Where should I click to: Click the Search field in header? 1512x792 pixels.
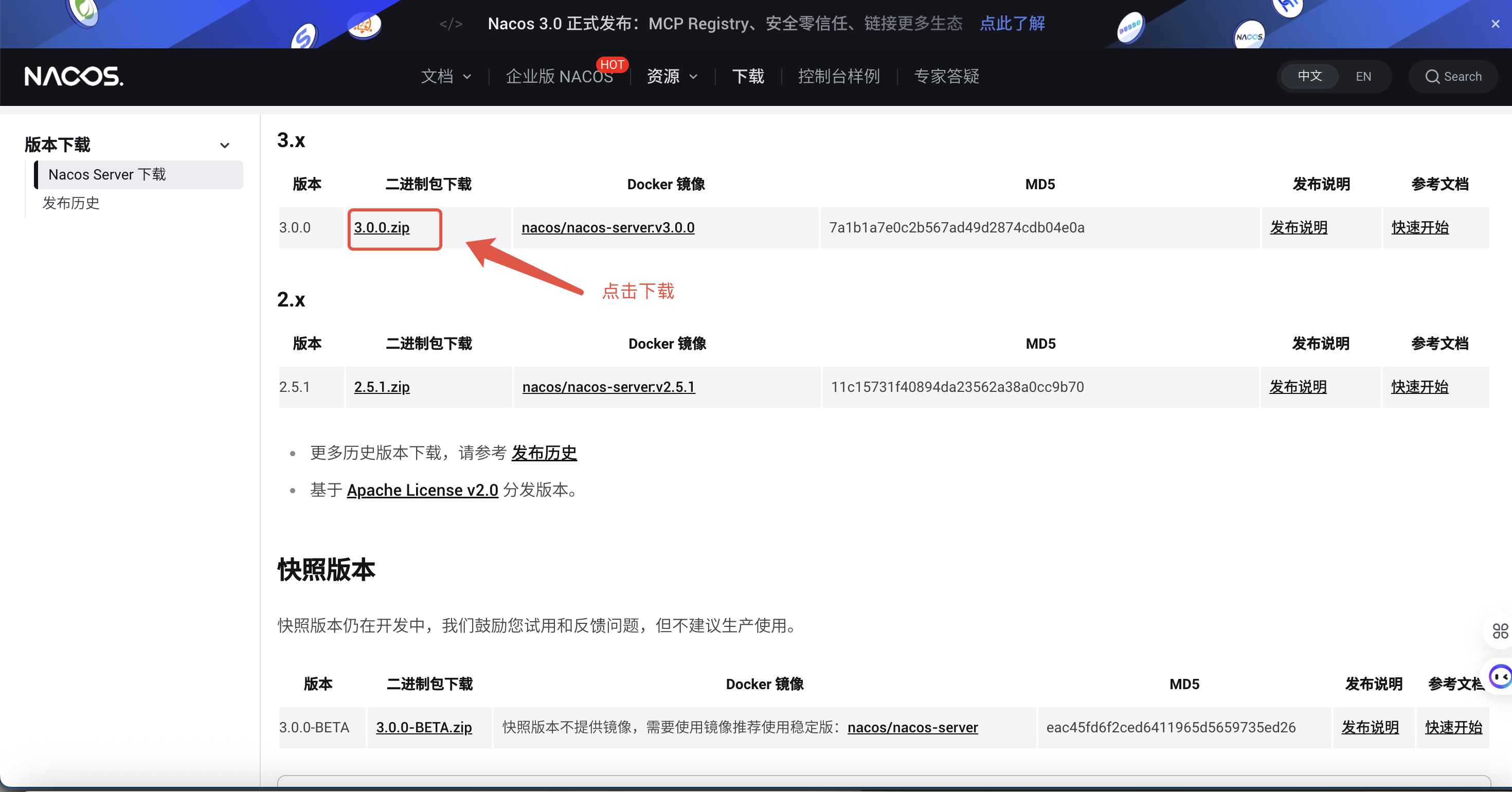(1453, 76)
